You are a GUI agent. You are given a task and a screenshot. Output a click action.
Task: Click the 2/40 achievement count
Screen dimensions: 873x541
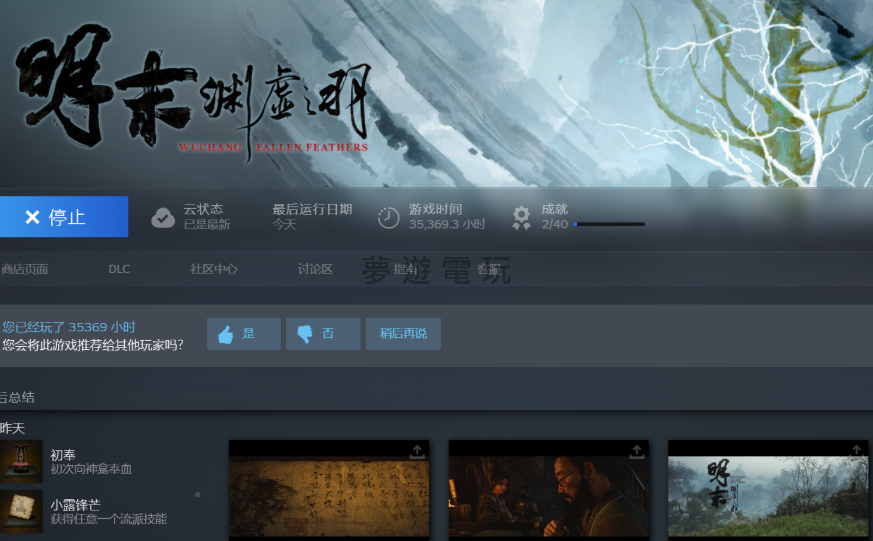coord(555,224)
